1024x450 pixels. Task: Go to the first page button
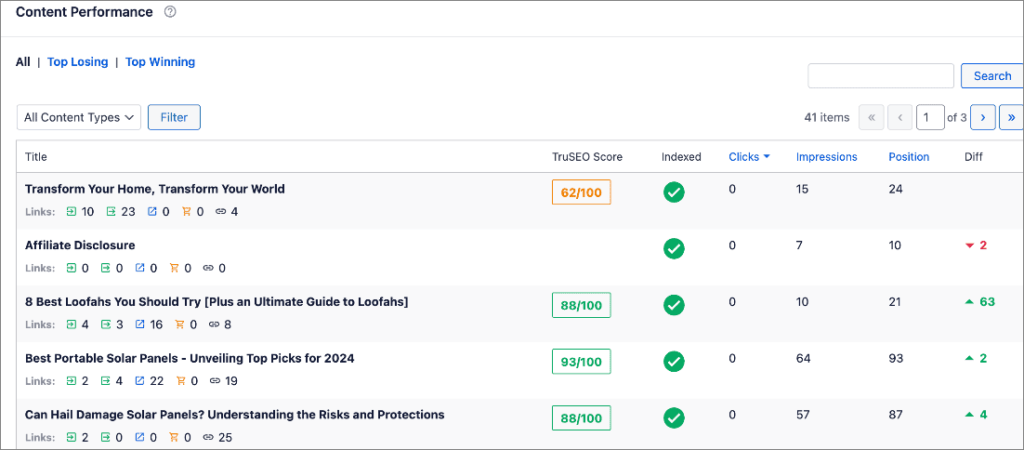[x=871, y=118]
